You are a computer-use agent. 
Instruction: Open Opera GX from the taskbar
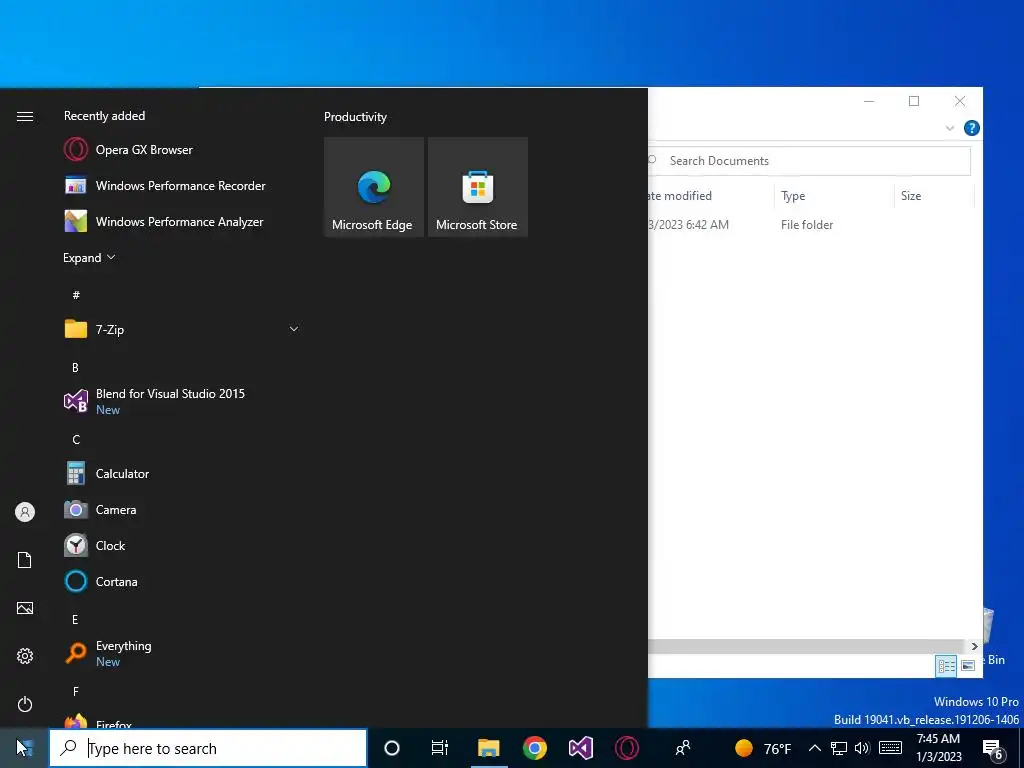(627, 748)
